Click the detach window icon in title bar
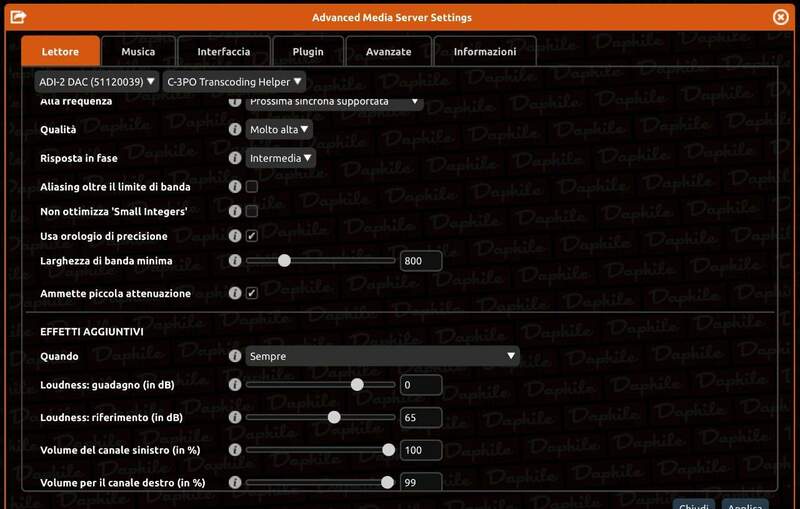The width and height of the screenshot is (800, 509). (x=18, y=17)
